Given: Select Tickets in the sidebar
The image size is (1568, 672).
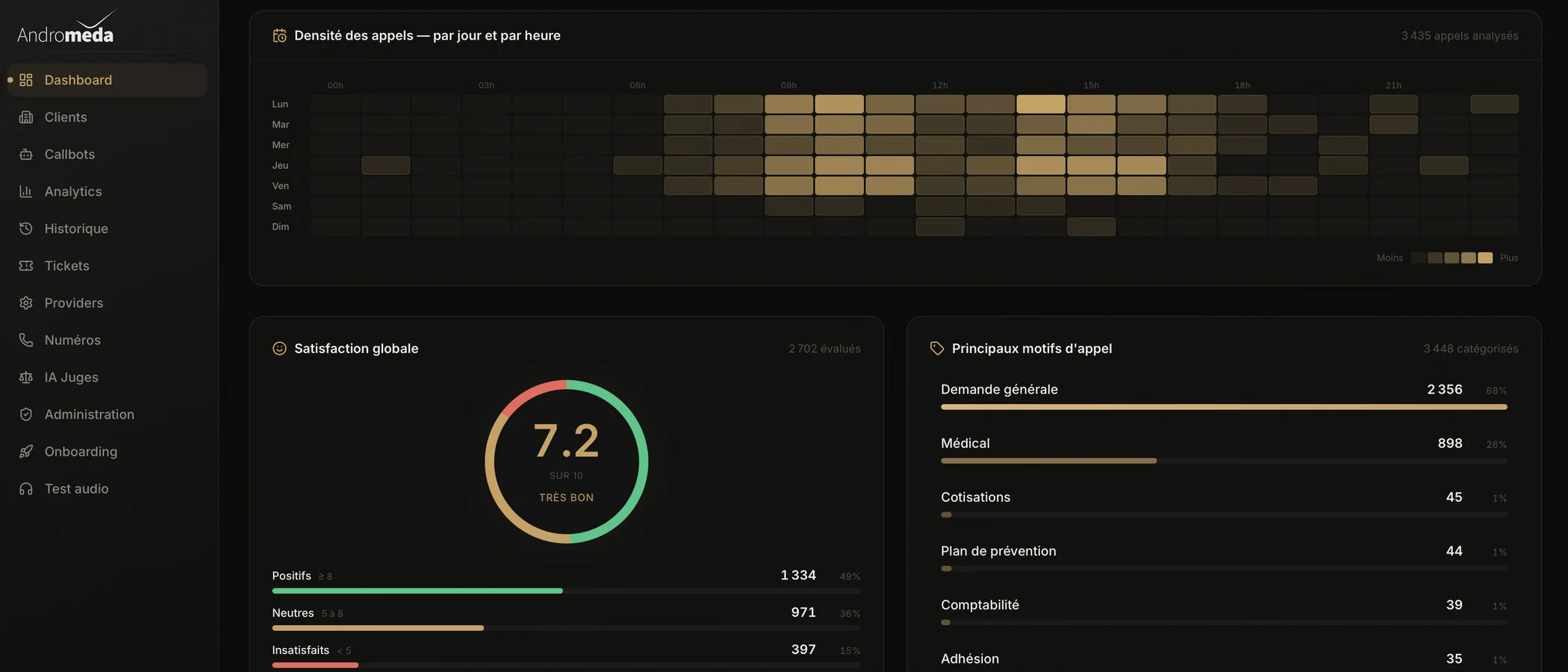Looking at the screenshot, I should coord(108,266).
